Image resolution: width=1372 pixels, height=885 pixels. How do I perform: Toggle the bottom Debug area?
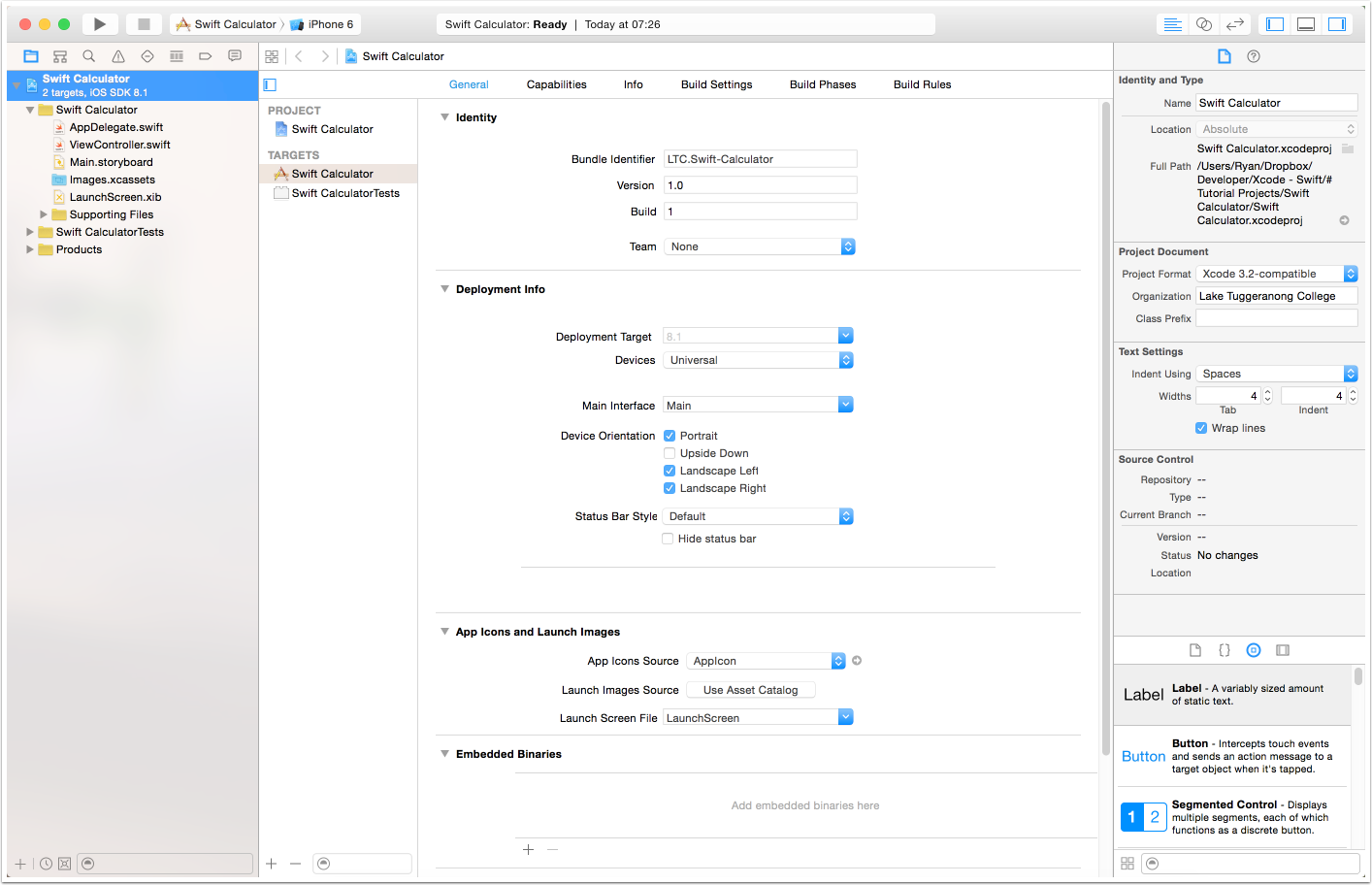click(x=1306, y=24)
